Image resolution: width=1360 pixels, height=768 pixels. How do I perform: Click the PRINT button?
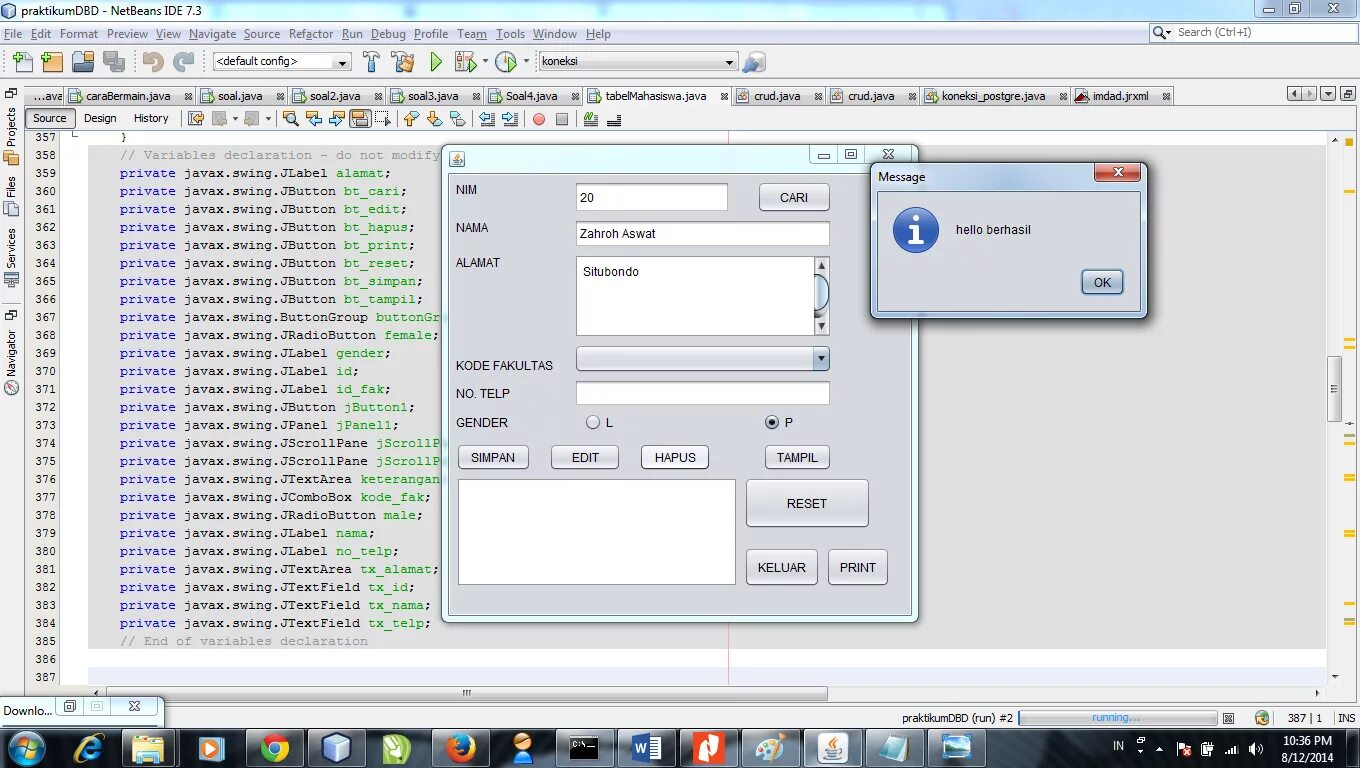[857, 567]
